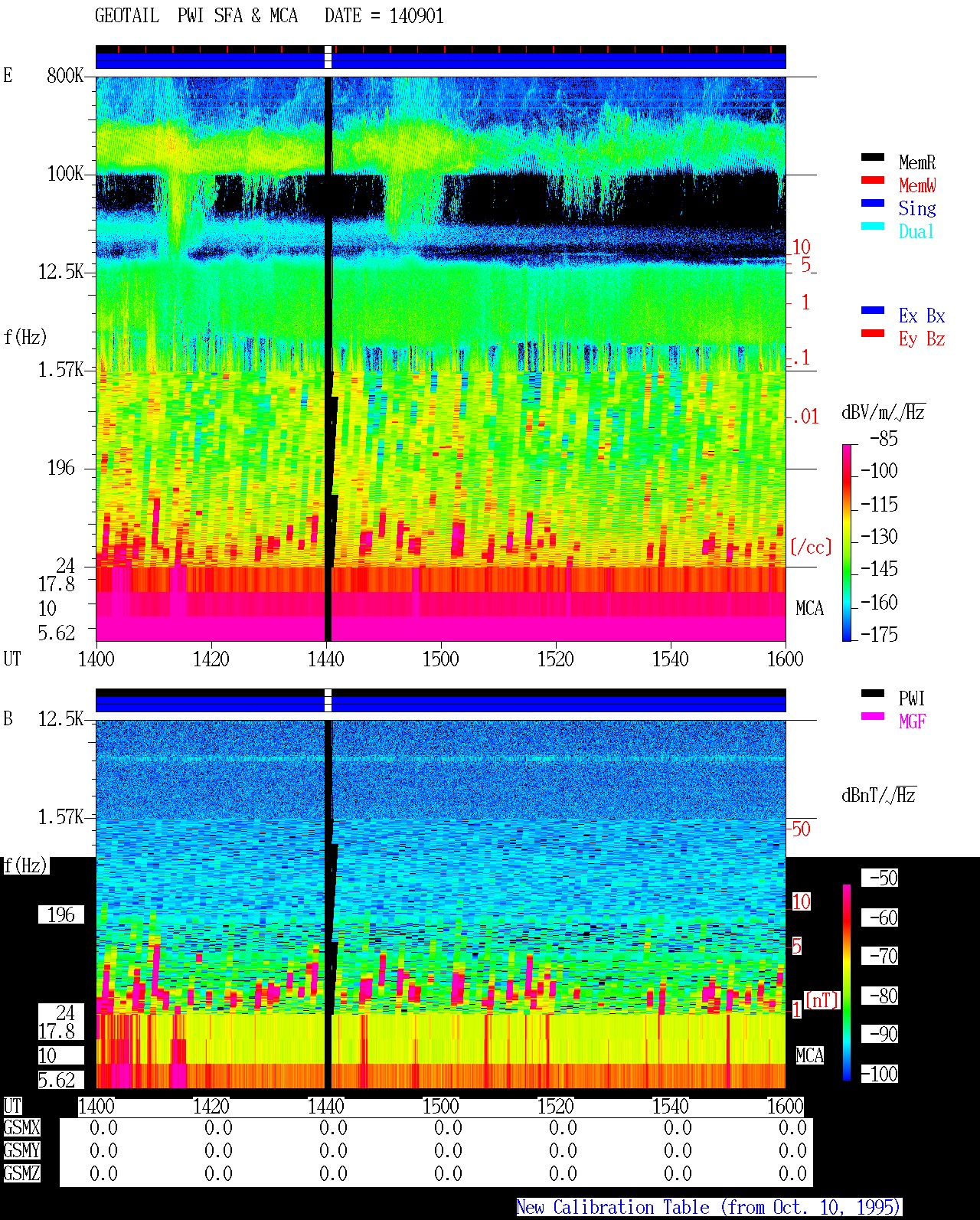Click white gap marker in E panel status bar
Viewport: 980px width, 1220px height.
pyautogui.click(x=328, y=57)
